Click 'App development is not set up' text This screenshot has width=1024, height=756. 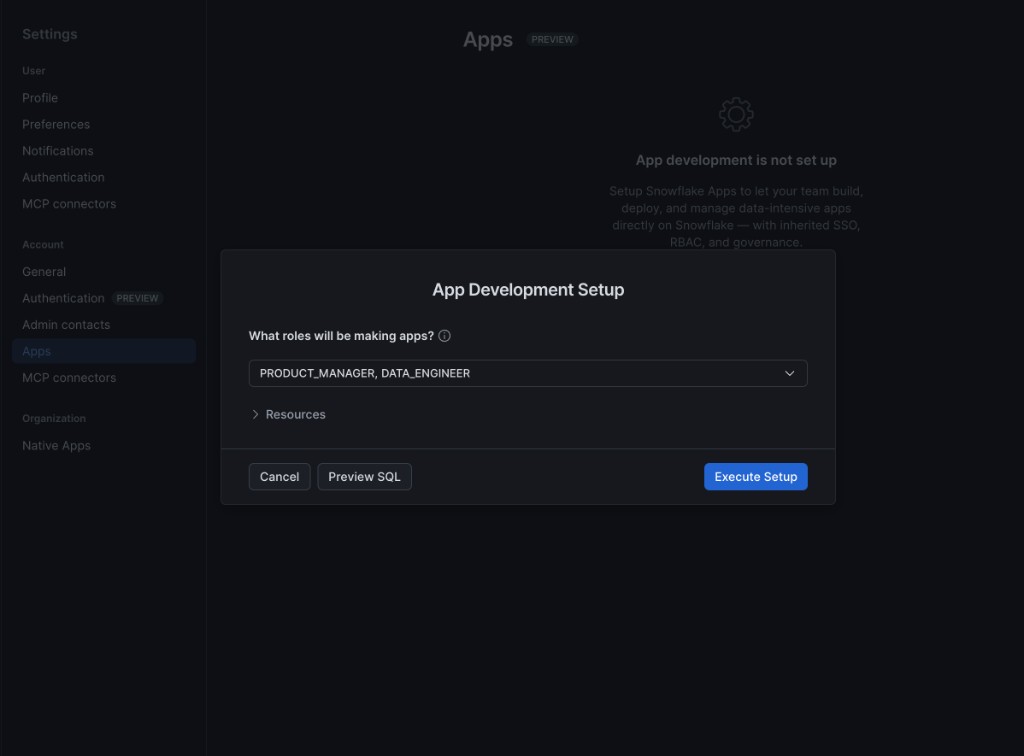tap(736, 160)
